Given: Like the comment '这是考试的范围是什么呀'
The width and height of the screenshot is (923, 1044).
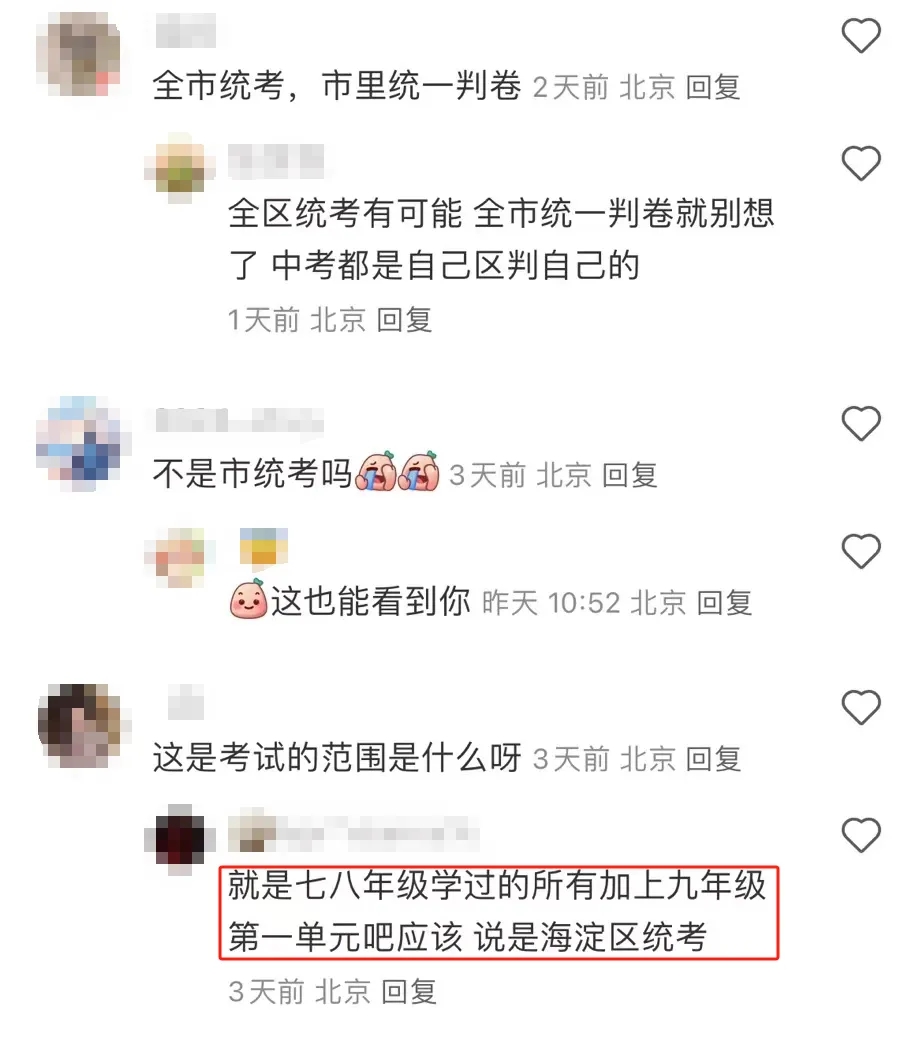Looking at the screenshot, I should (x=861, y=707).
